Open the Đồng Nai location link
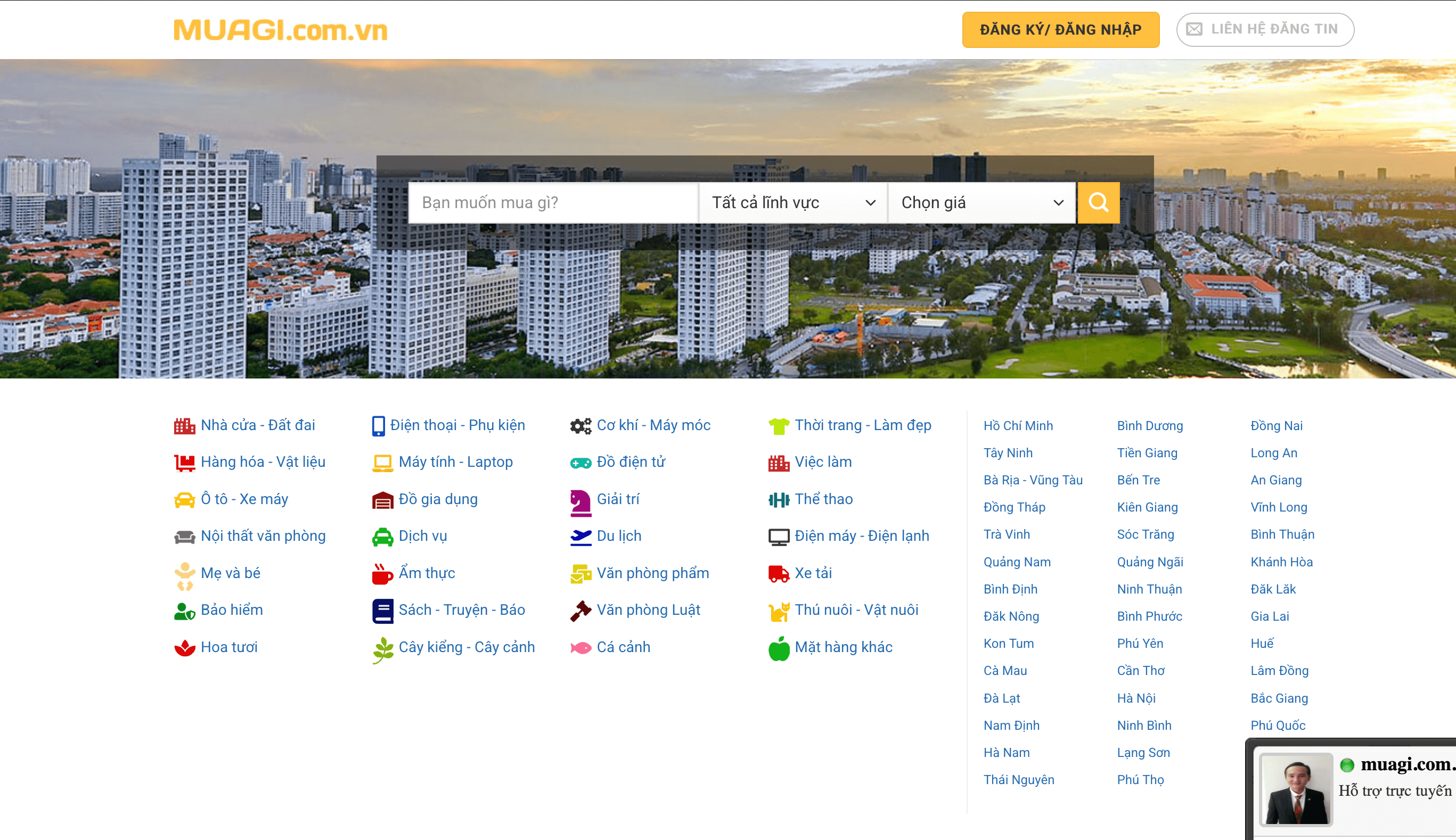 [x=1276, y=426]
